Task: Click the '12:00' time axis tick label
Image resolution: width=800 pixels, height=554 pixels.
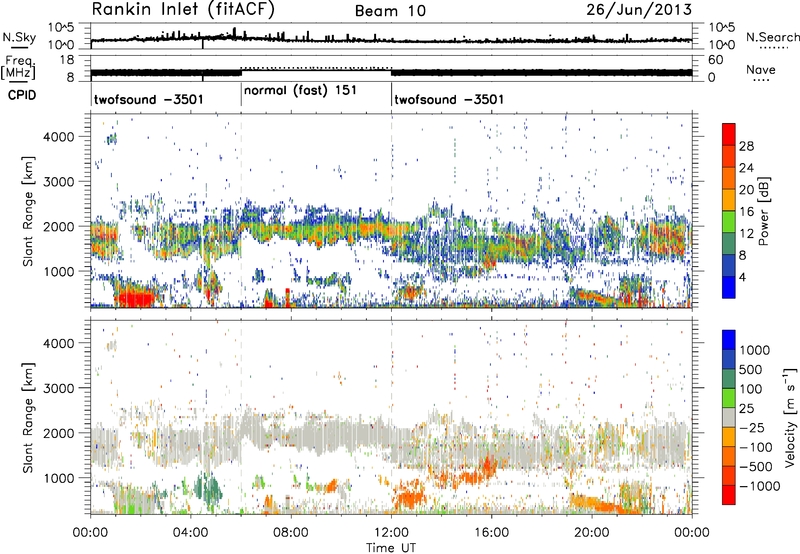Action: click(391, 533)
